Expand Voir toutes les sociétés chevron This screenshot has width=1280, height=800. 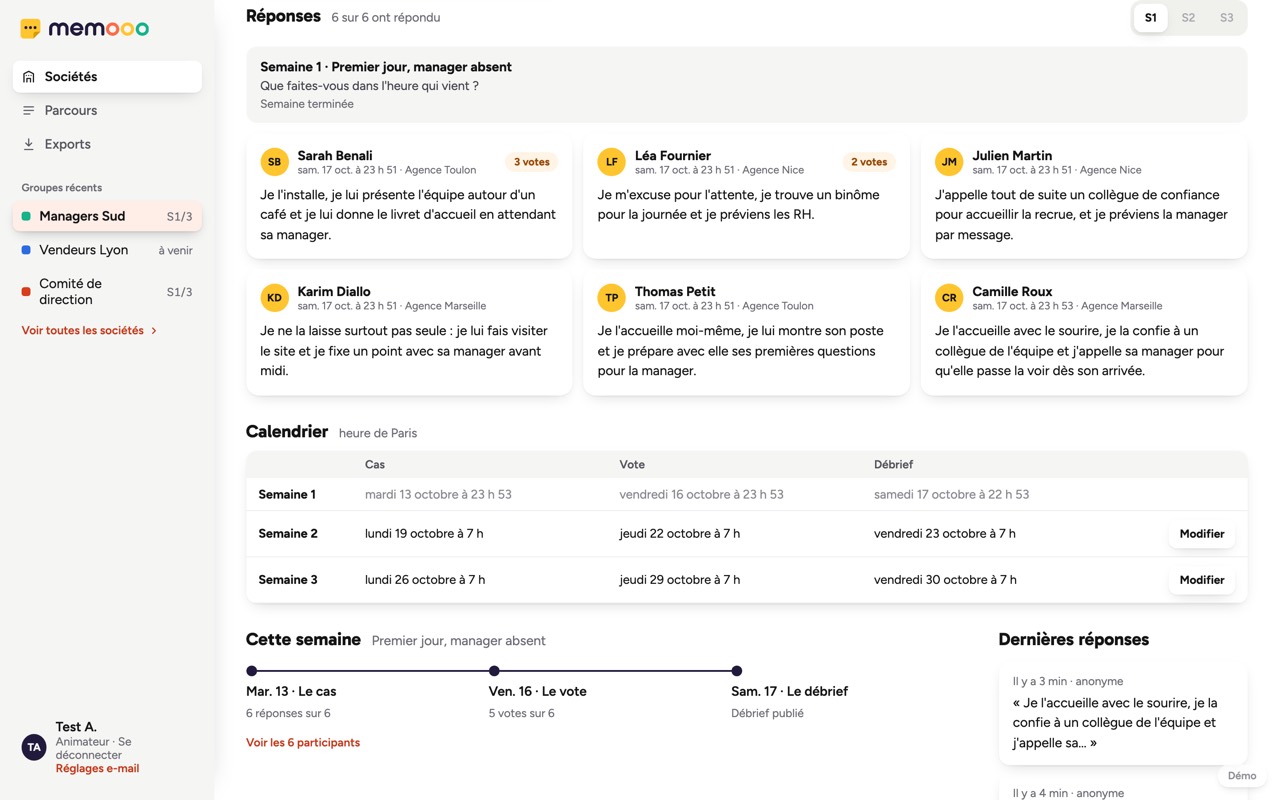(x=154, y=331)
